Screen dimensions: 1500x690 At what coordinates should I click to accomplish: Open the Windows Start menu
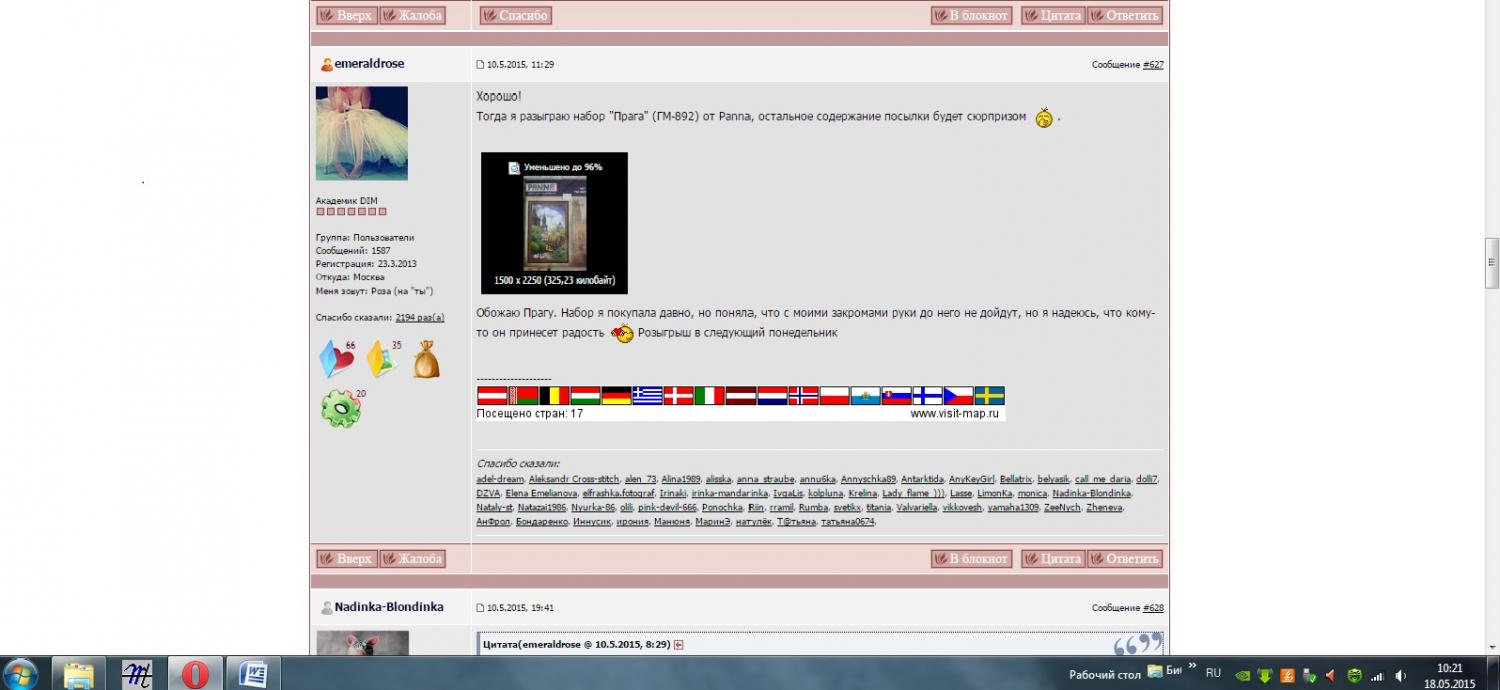coord(20,672)
